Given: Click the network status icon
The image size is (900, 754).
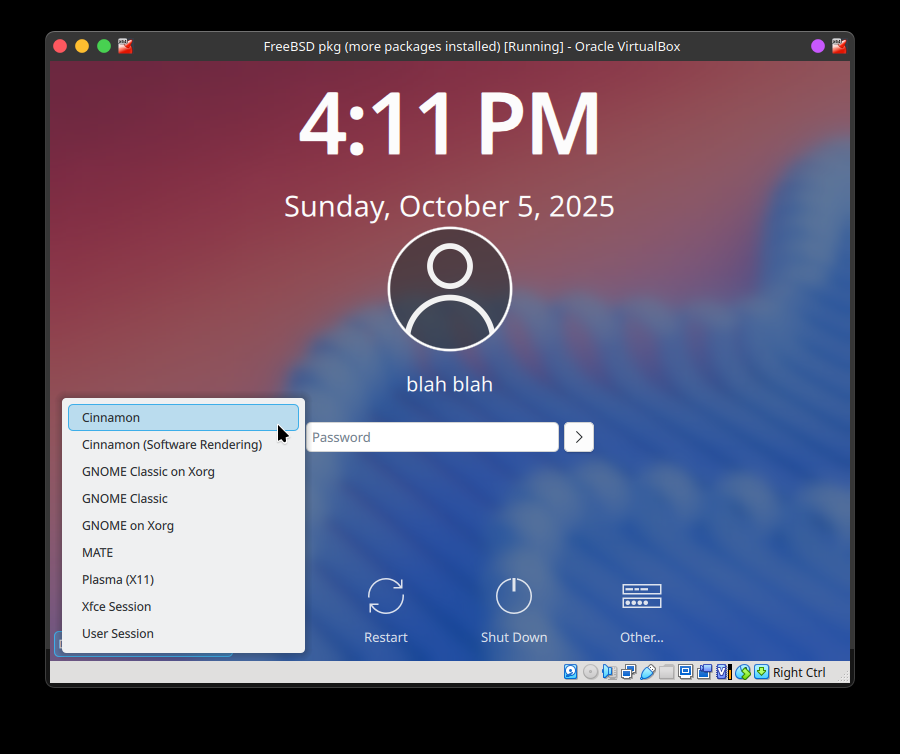Looking at the screenshot, I should click(628, 672).
